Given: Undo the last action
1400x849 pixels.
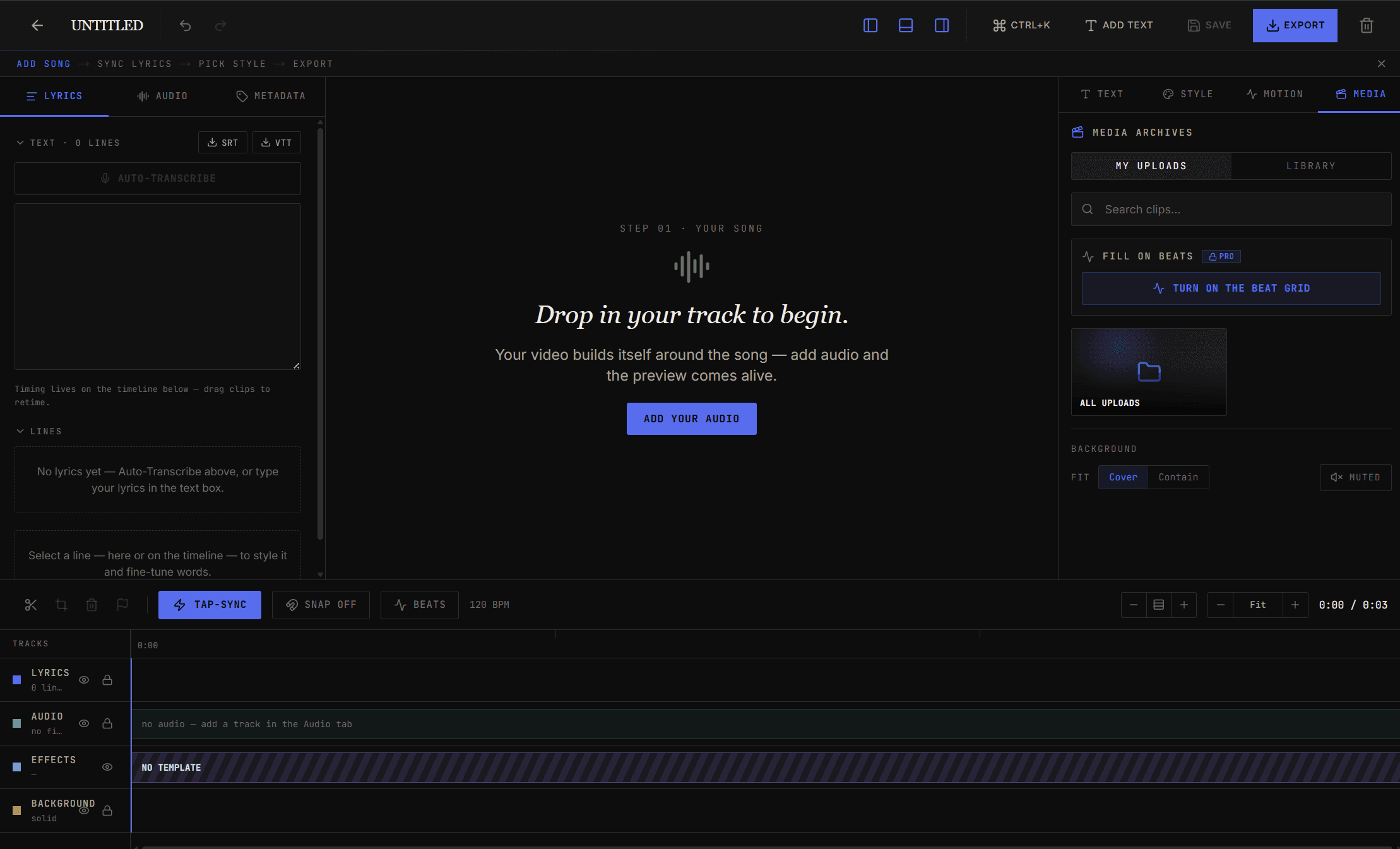Looking at the screenshot, I should pyautogui.click(x=185, y=25).
